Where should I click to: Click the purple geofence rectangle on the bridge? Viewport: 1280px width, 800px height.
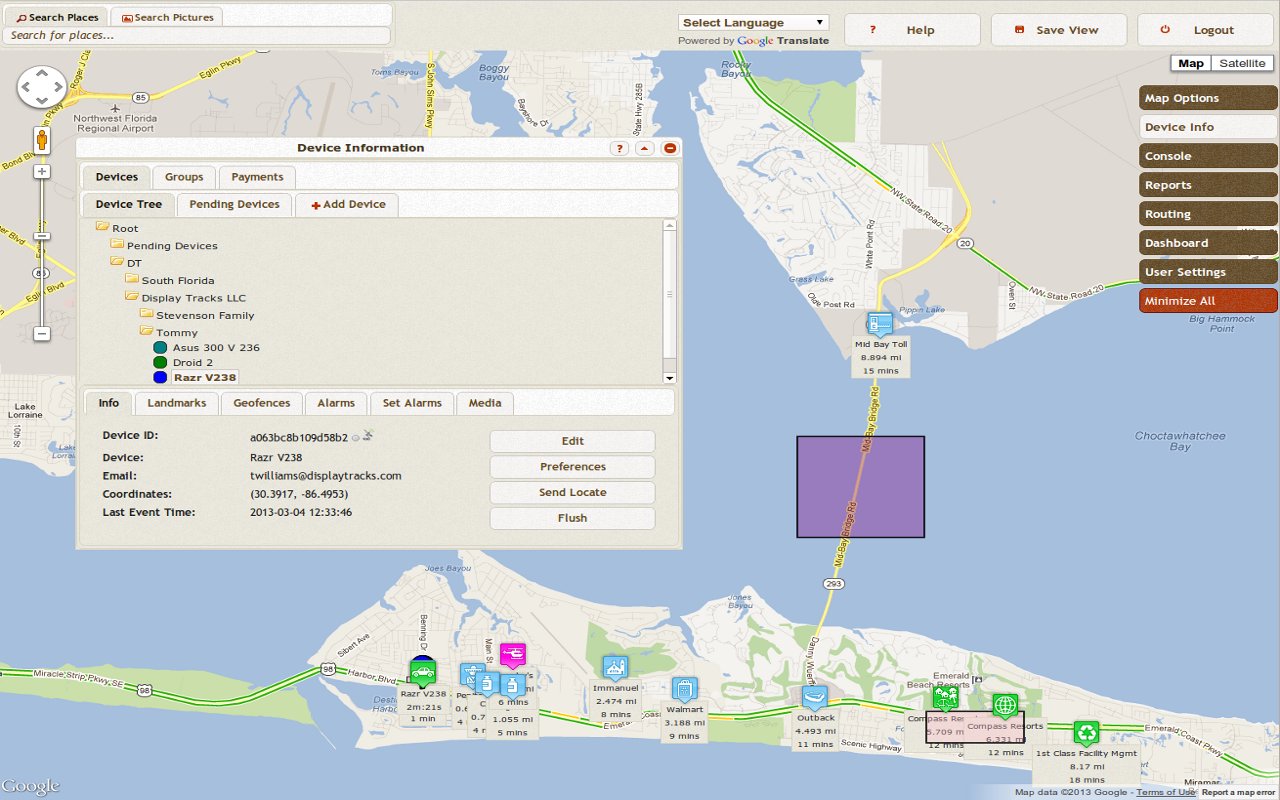tap(860, 487)
